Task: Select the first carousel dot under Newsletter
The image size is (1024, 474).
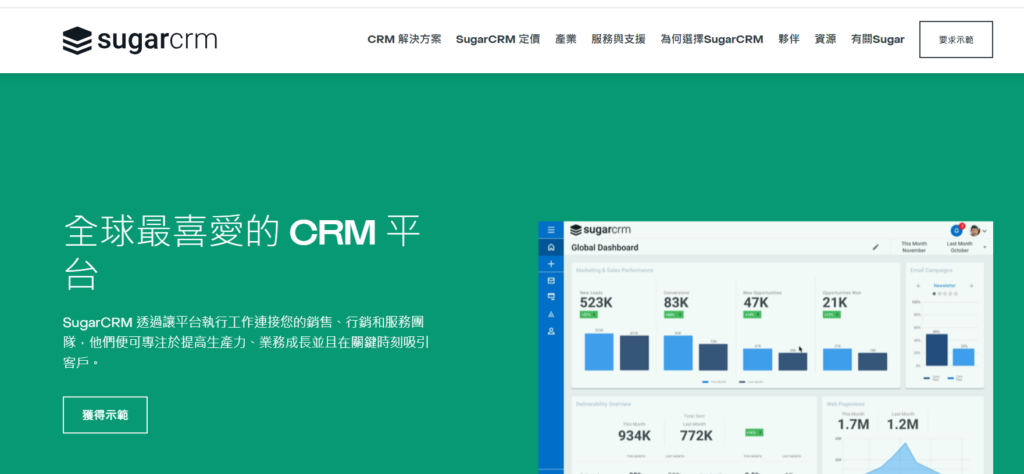Action: coord(934,294)
